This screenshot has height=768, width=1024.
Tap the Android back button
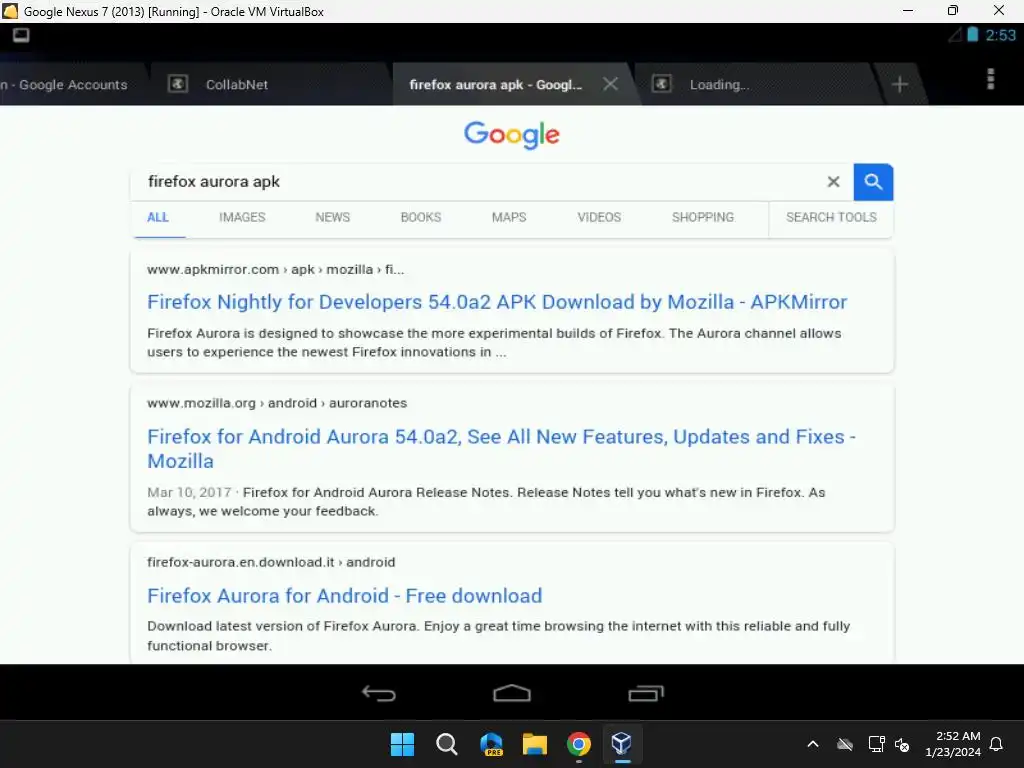click(379, 693)
